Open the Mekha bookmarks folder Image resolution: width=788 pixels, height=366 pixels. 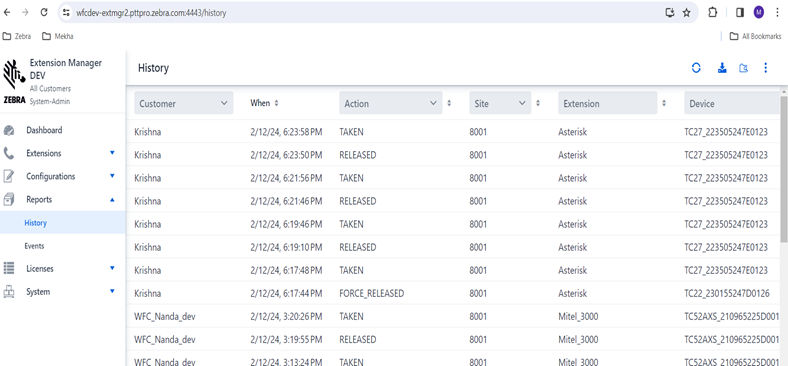point(57,36)
